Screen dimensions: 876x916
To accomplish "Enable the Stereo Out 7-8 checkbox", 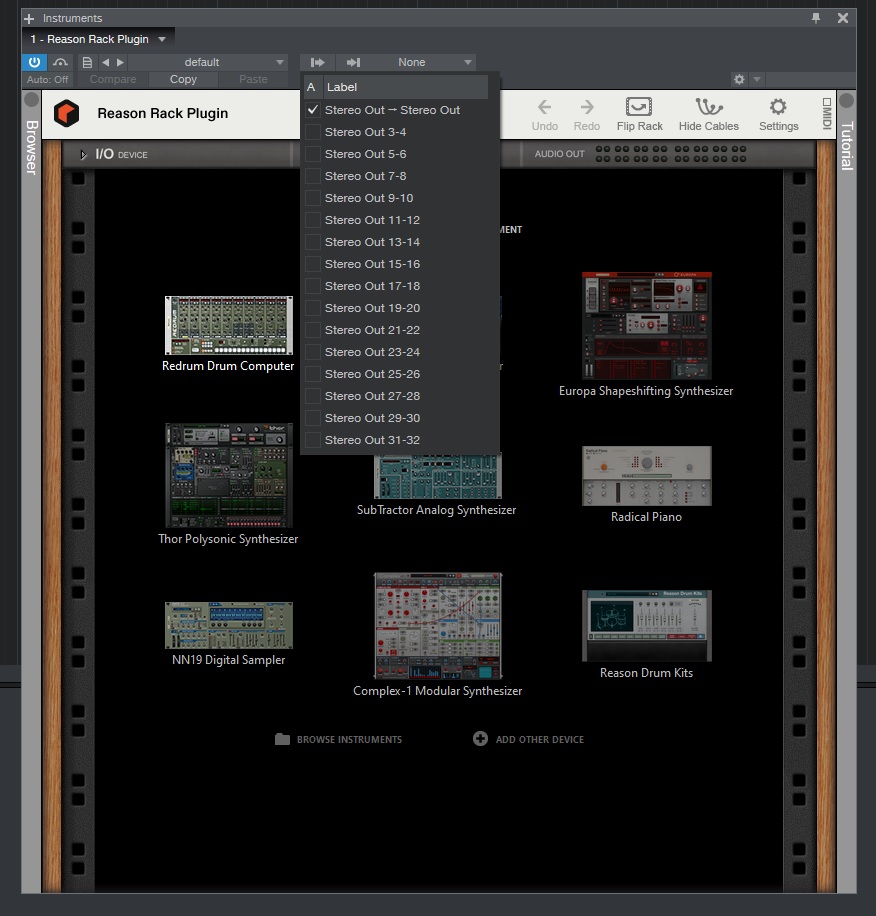I will [313, 176].
